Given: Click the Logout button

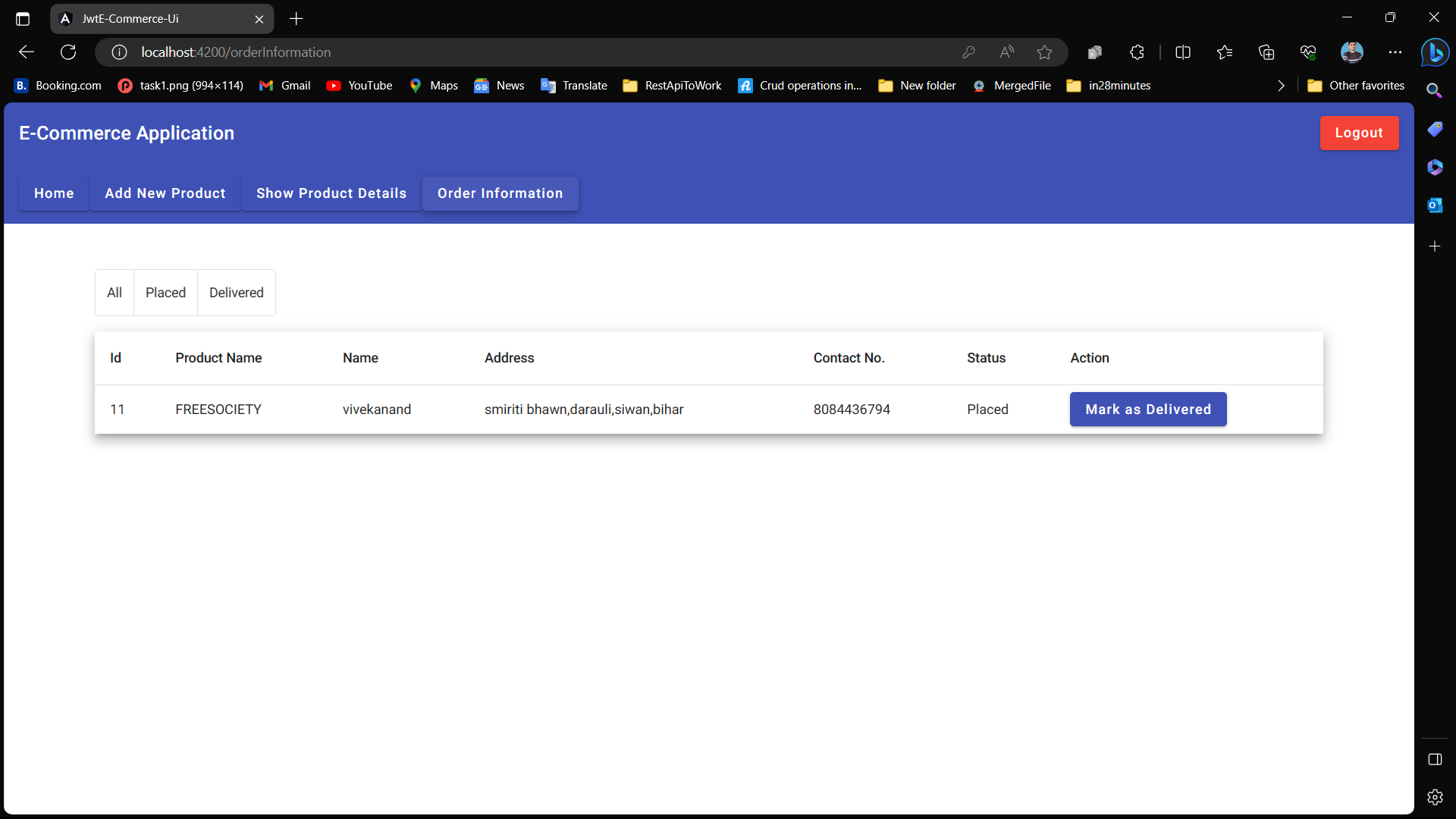Looking at the screenshot, I should pyautogui.click(x=1358, y=133).
